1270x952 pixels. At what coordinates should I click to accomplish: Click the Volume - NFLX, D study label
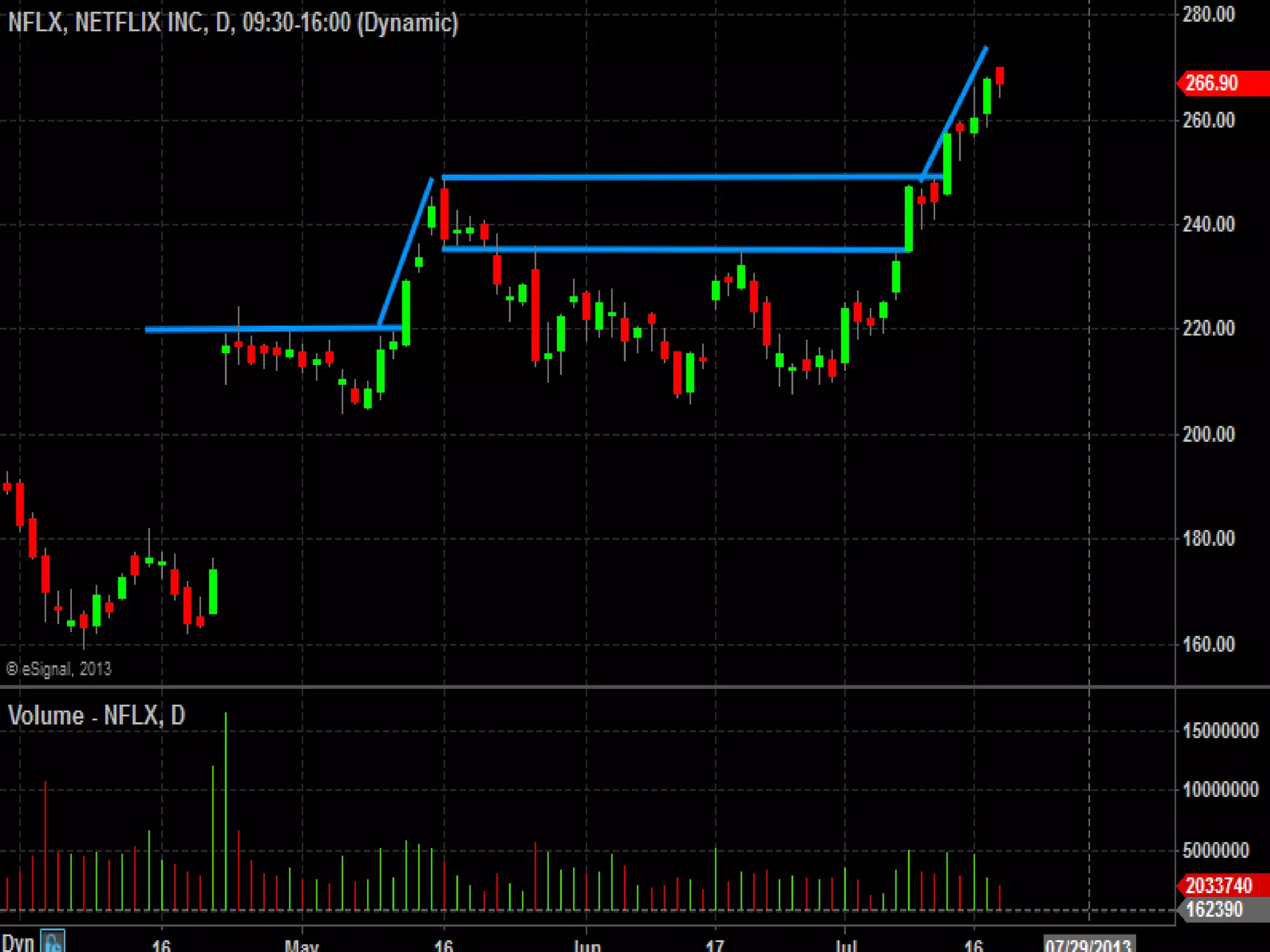[97, 716]
